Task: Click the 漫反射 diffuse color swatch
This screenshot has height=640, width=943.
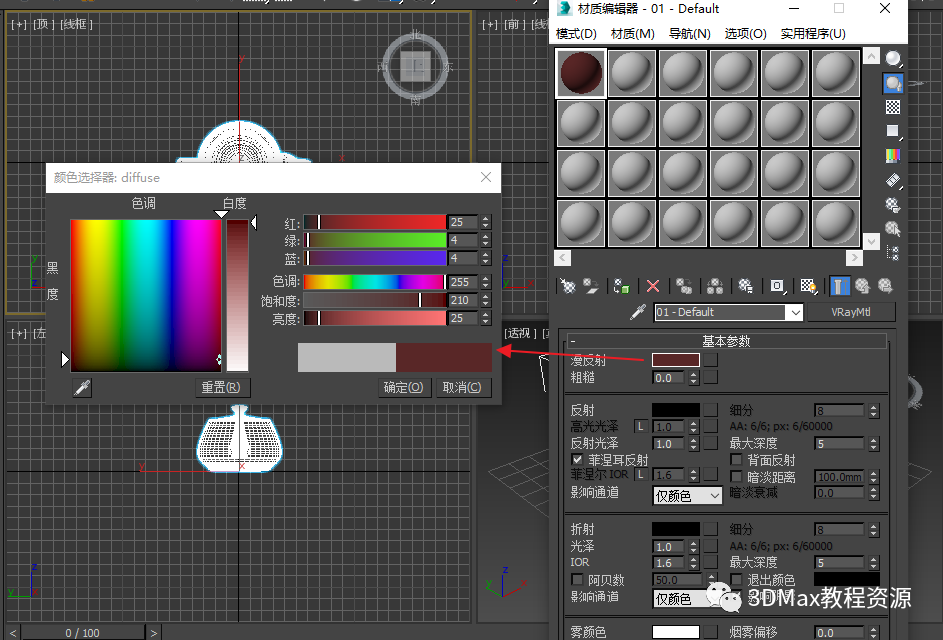Action: point(675,360)
